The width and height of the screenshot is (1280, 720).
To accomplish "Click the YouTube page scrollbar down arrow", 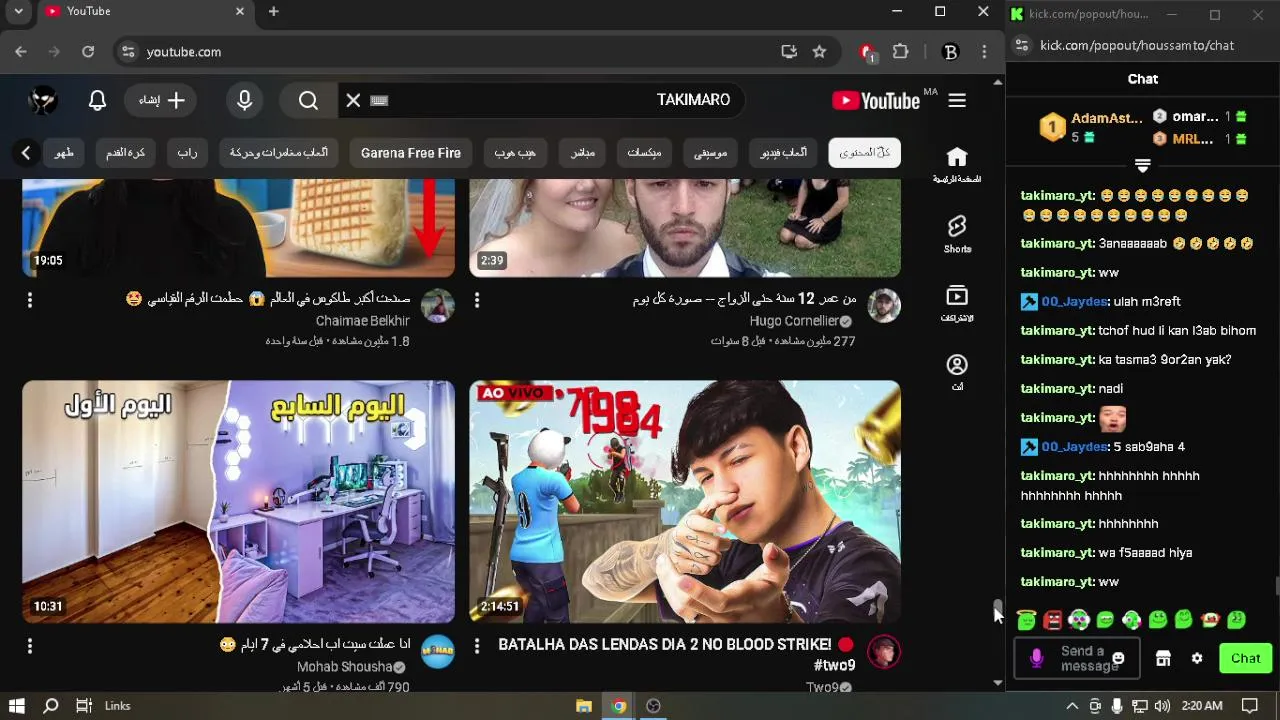I will point(998,683).
